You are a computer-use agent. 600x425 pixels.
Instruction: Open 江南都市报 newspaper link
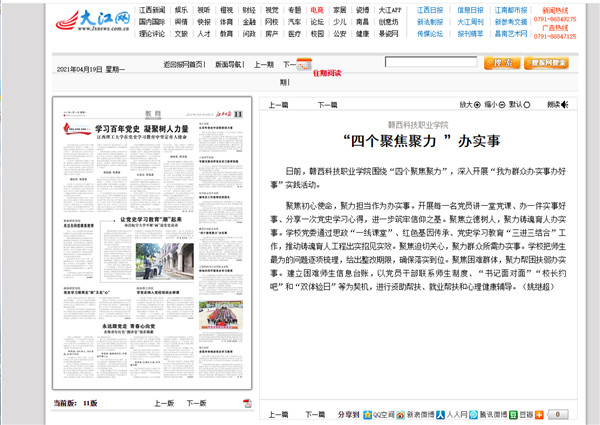511,10
